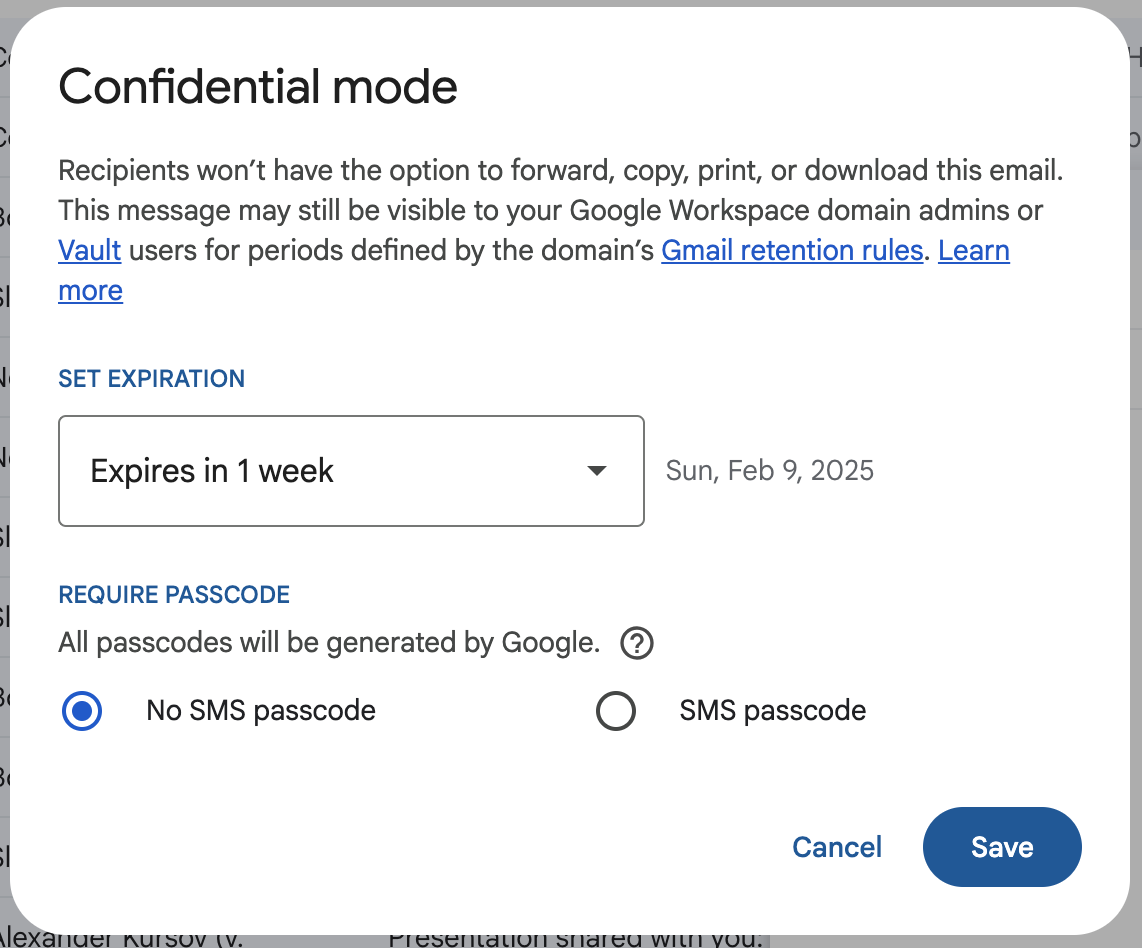Click the "REQUIRE PASSCODE" section label

tap(174, 594)
